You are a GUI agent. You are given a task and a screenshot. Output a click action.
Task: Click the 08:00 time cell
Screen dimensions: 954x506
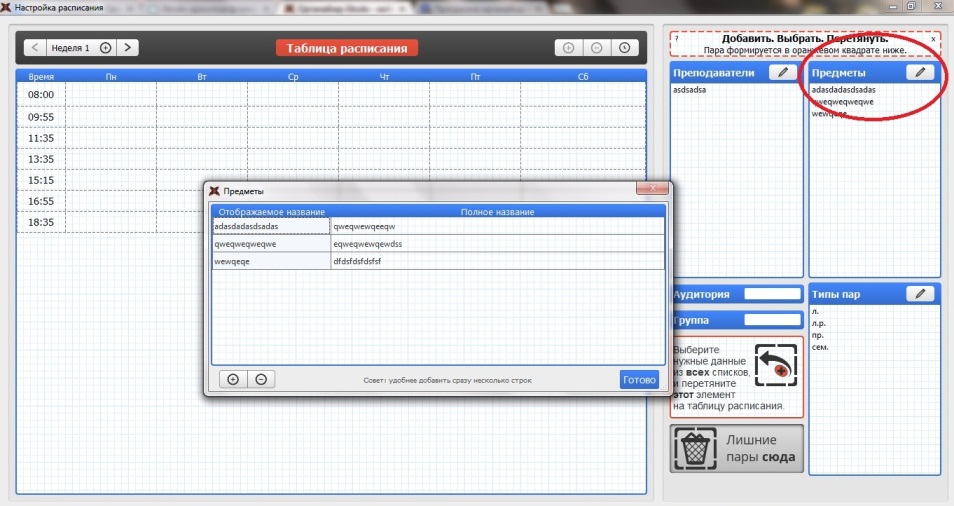click(41, 95)
